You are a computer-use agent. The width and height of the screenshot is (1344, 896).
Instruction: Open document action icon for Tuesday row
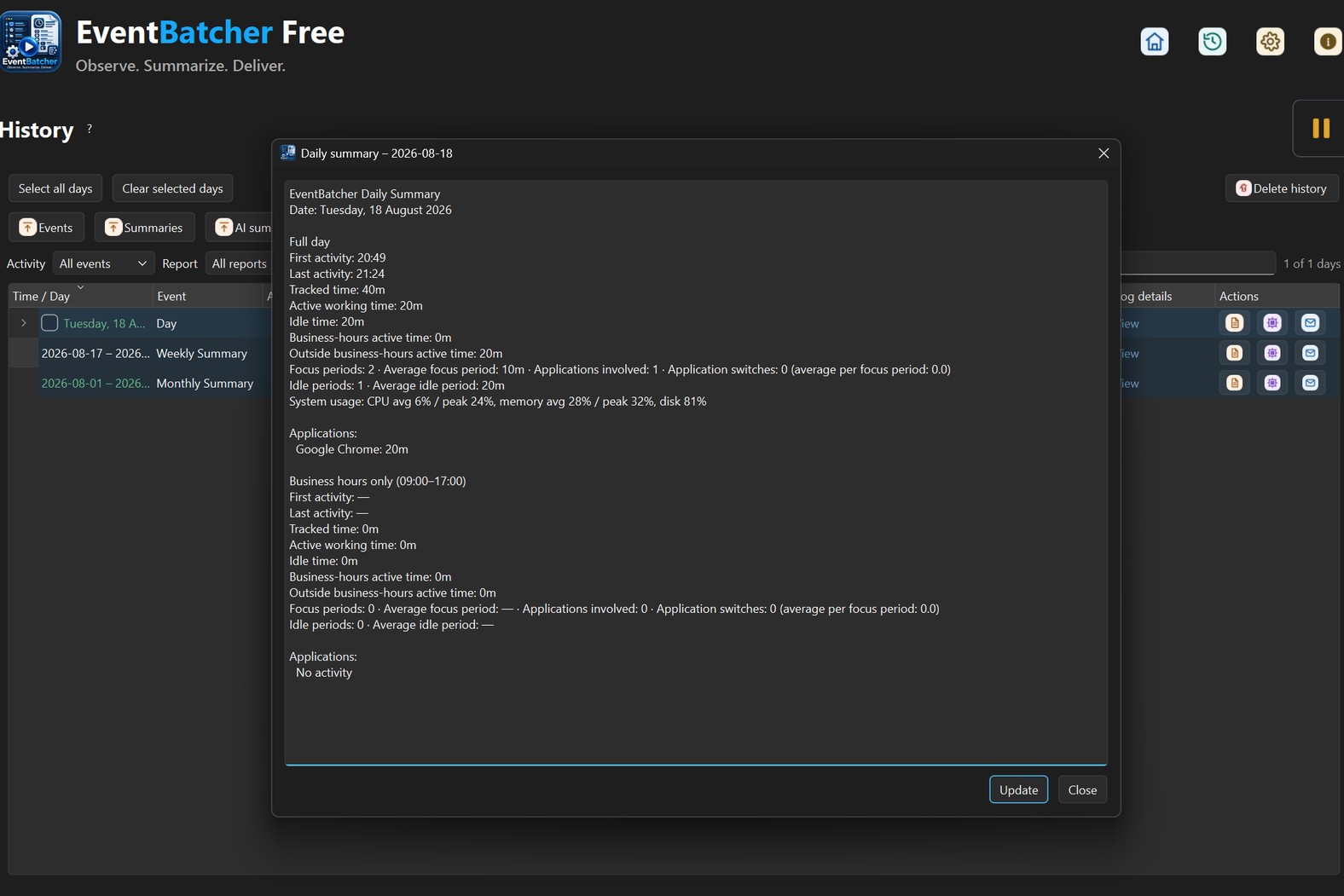pyautogui.click(x=1234, y=323)
